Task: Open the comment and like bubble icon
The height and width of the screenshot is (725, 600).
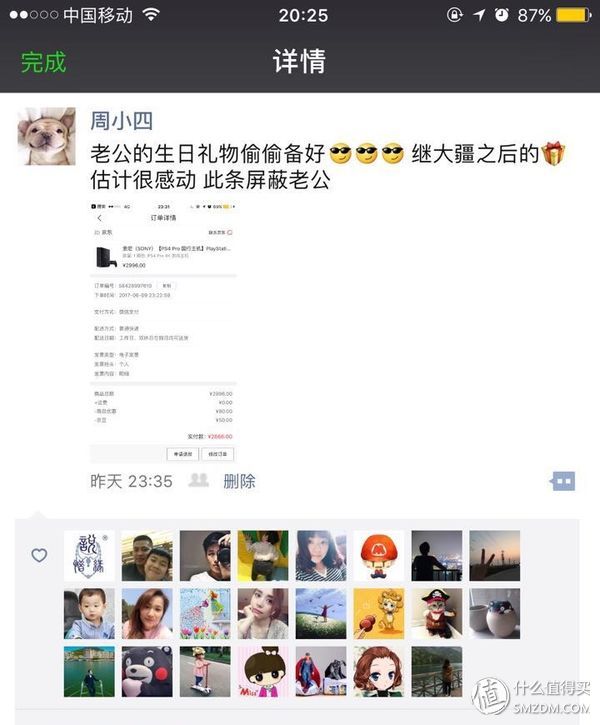Action: pos(563,481)
